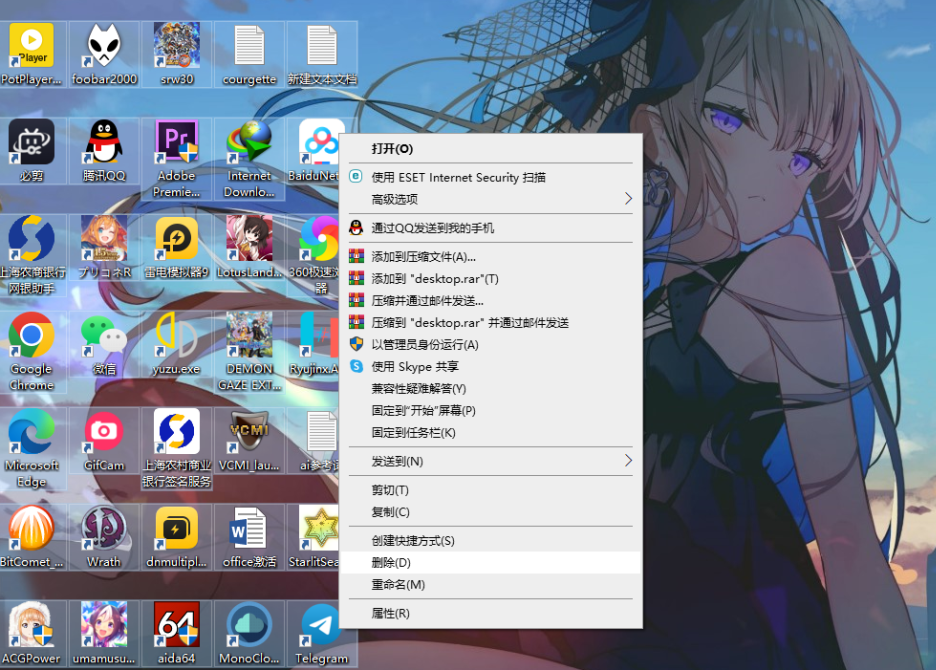Select the MonoCloud shortcut icon
Viewport: 936px width, 670px height.
pos(250,634)
